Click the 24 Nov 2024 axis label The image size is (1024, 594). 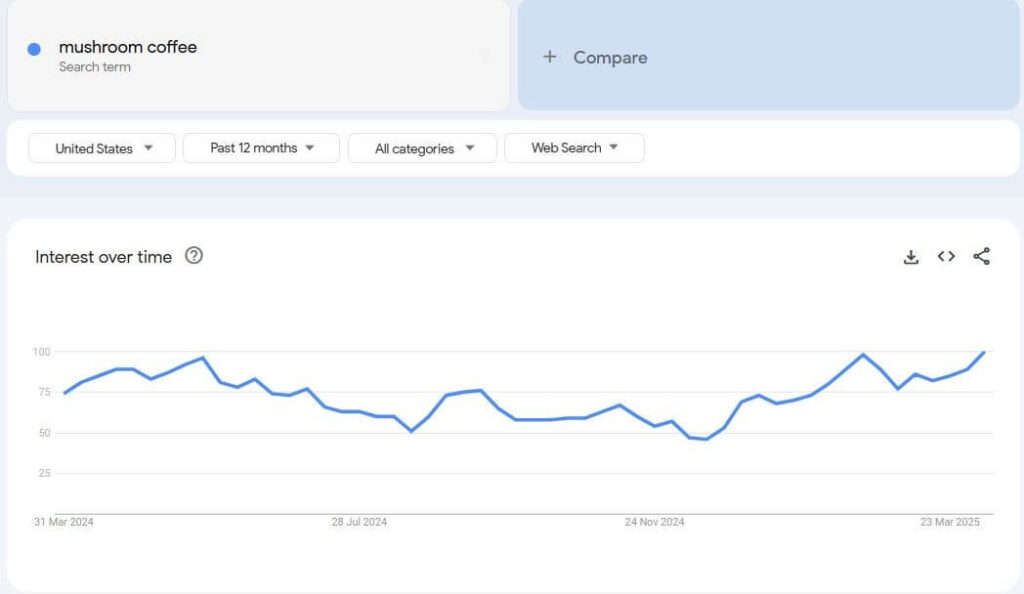tap(654, 522)
